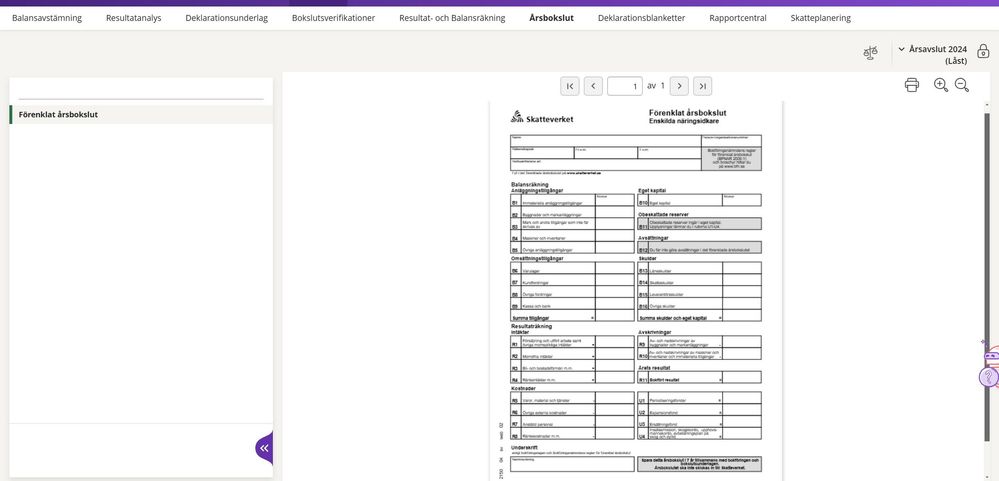999x481 pixels.
Task: Zoom out of the document preview
Action: tap(962, 85)
